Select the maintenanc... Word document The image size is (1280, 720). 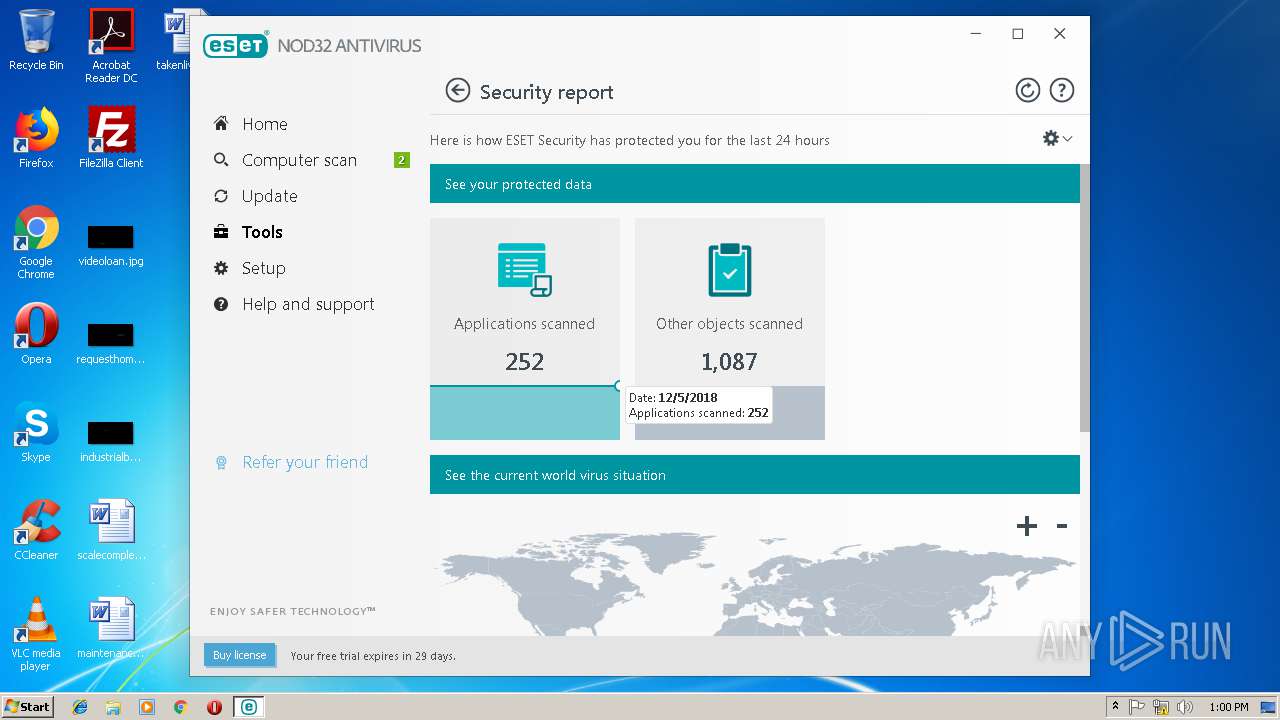111,628
